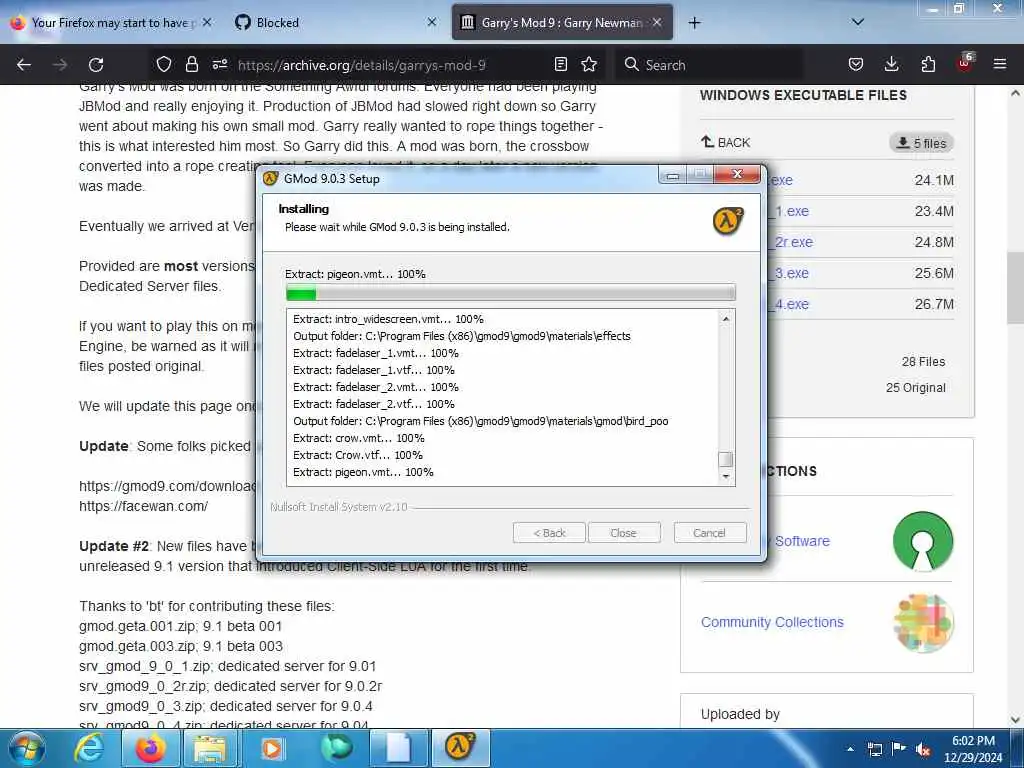Select log line 'Extract: intro_widescreen.vmt... 100%'

click(x=389, y=319)
